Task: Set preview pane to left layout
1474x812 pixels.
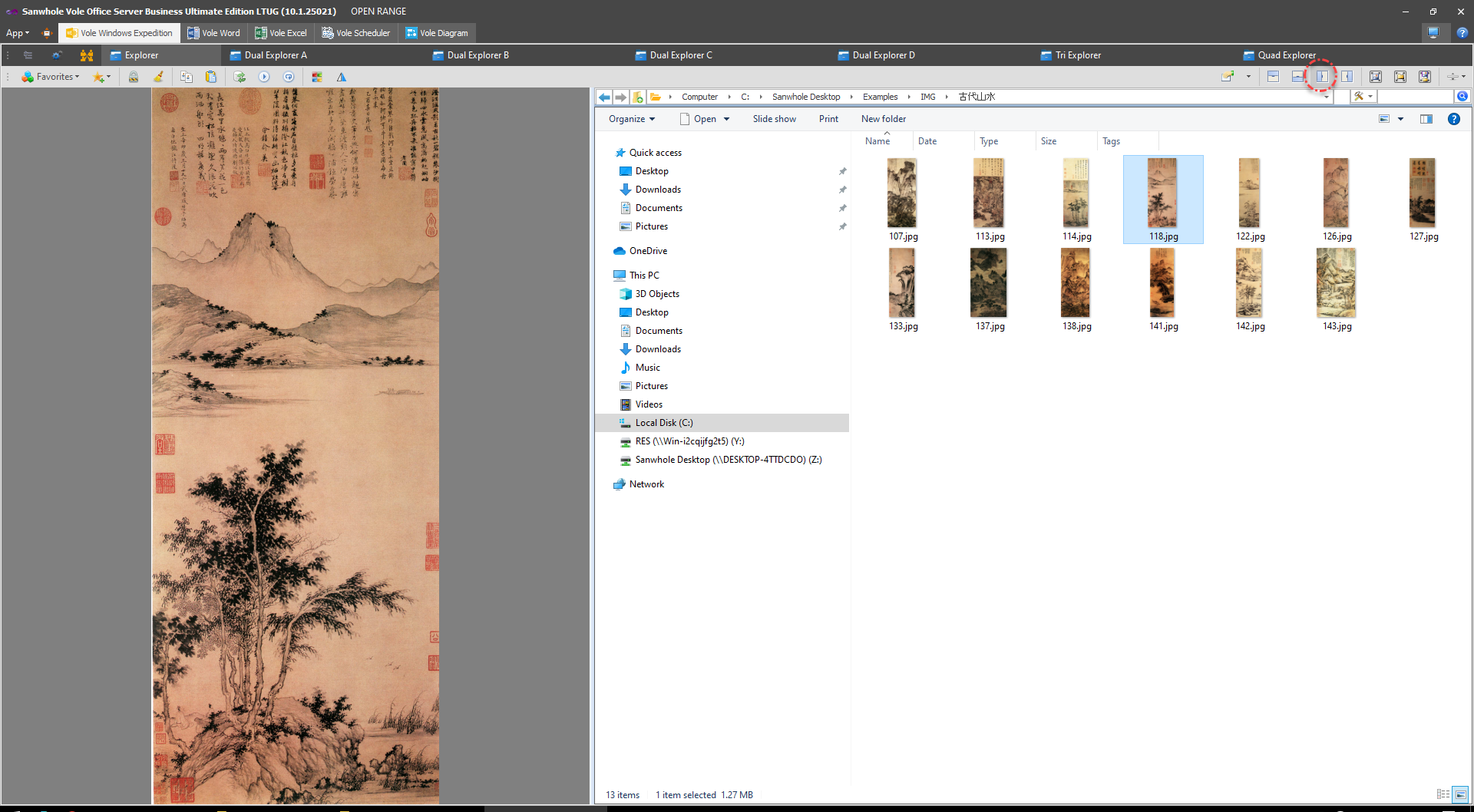Action: (1322, 77)
